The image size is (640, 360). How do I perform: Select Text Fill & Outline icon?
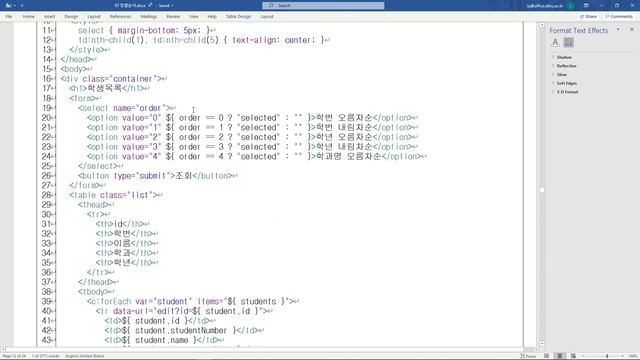[555, 42]
